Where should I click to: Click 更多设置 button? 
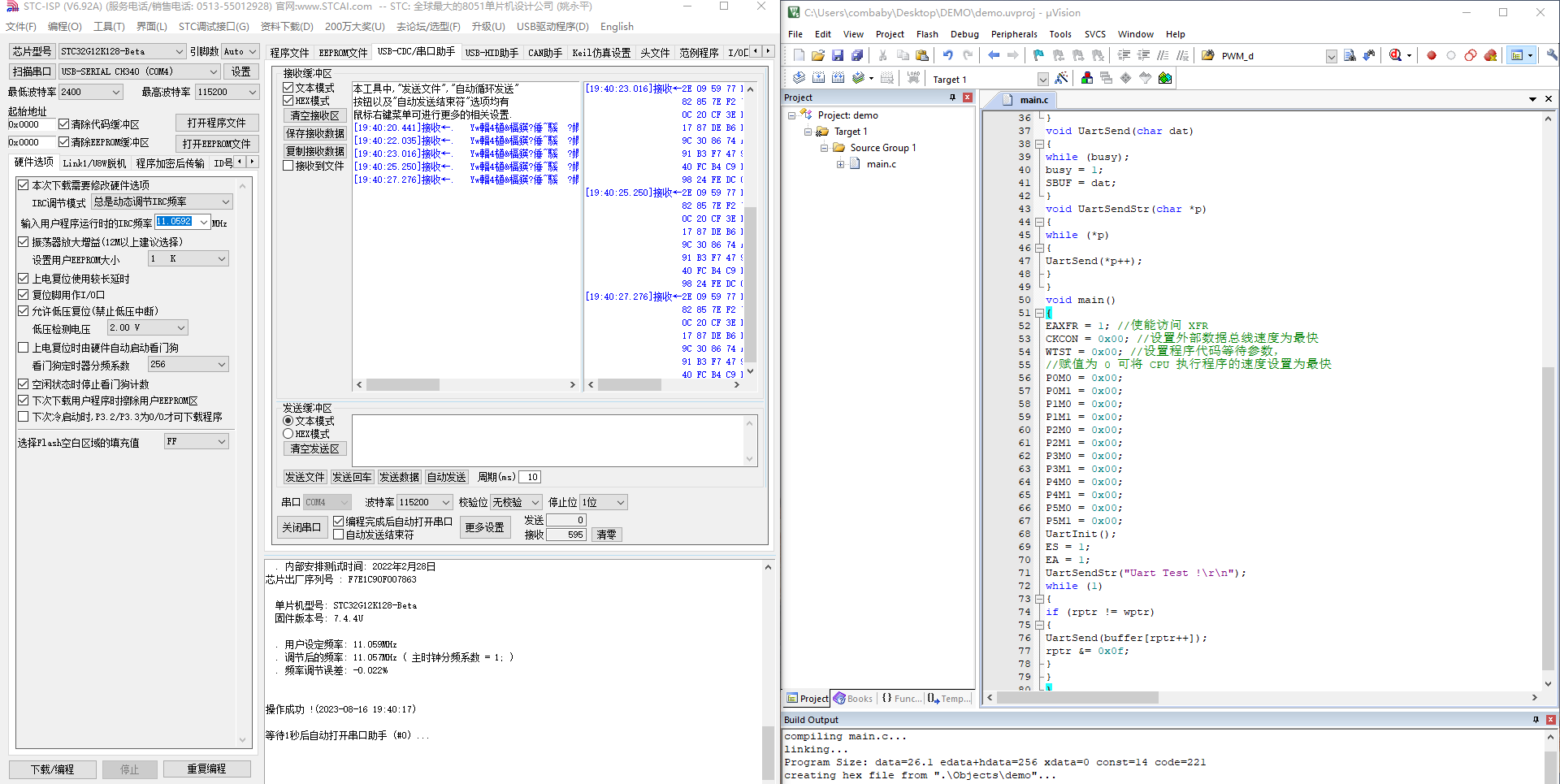[x=485, y=527]
